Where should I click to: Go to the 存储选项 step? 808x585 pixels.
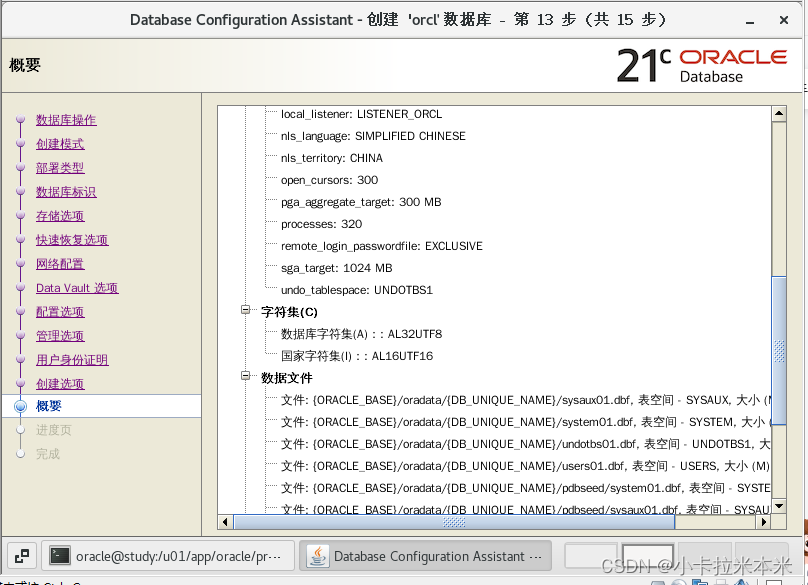click(60, 215)
